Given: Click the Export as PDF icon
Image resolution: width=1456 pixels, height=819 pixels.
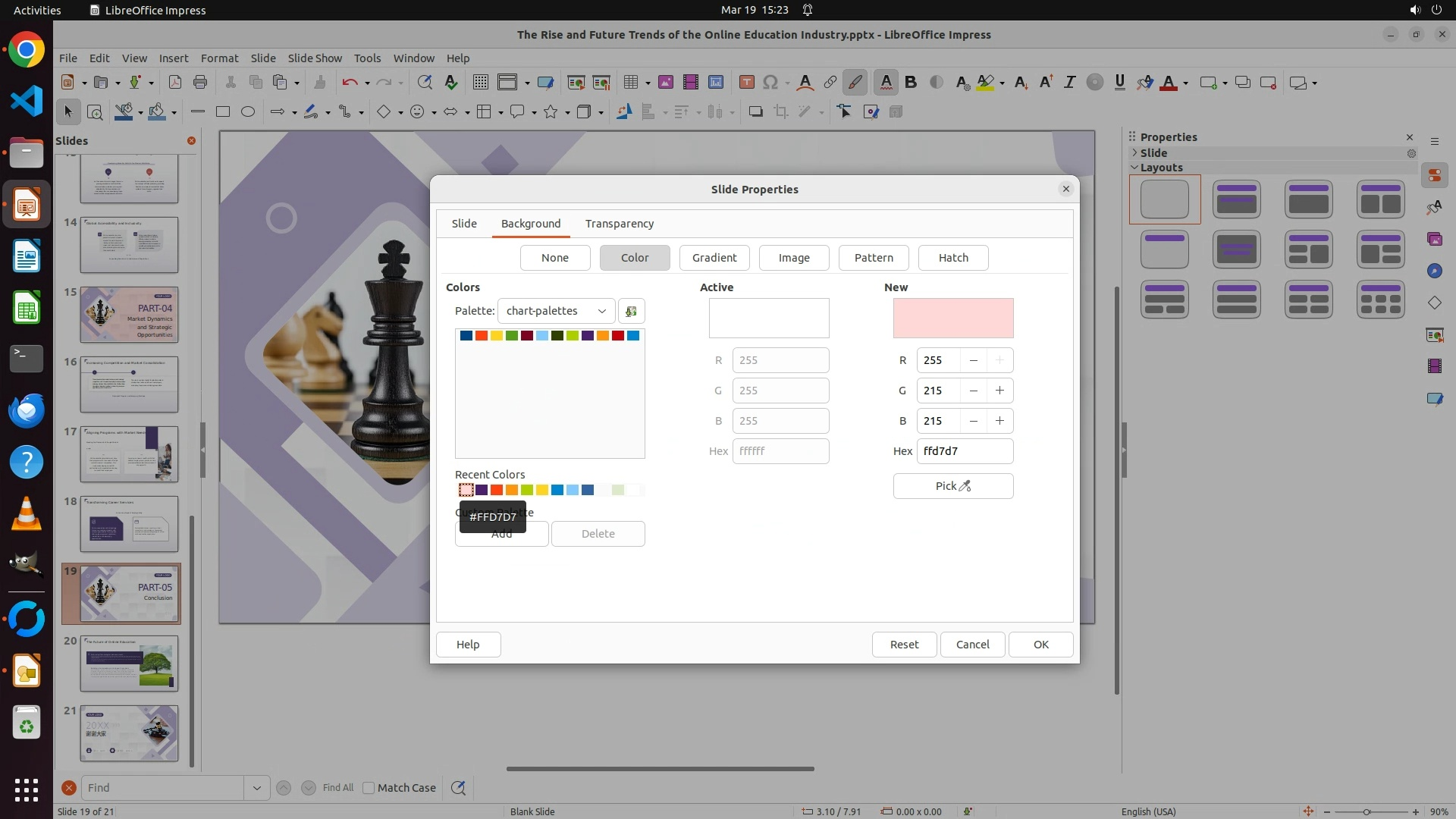Looking at the screenshot, I should (x=175, y=83).
